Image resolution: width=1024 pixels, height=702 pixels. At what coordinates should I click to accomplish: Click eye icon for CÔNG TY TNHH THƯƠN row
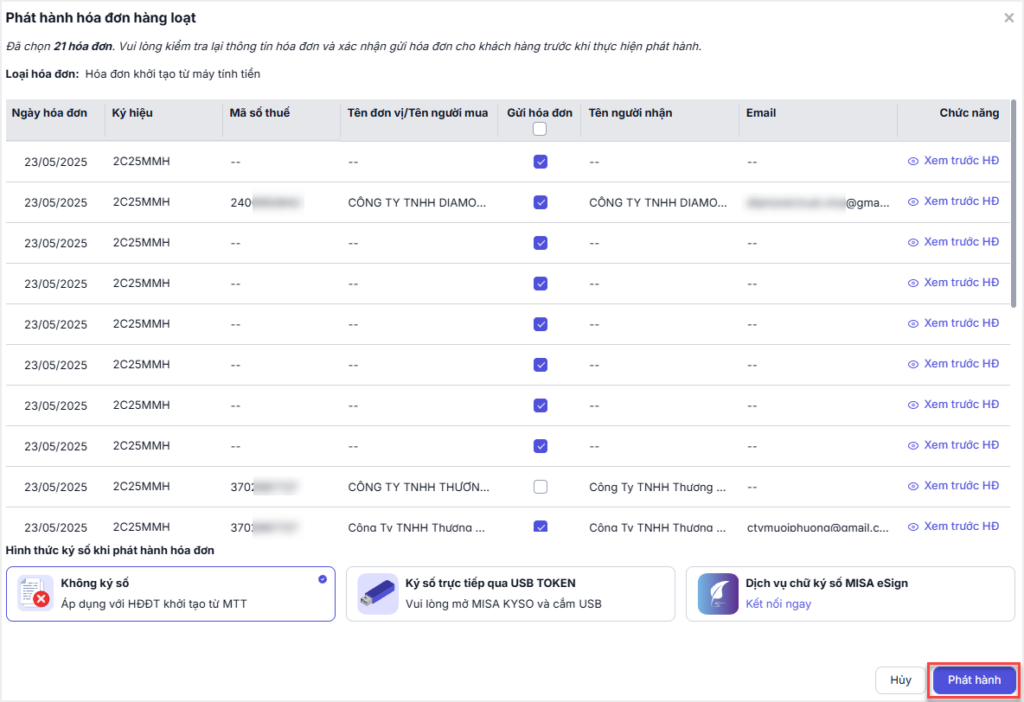(x=913, y=486)
